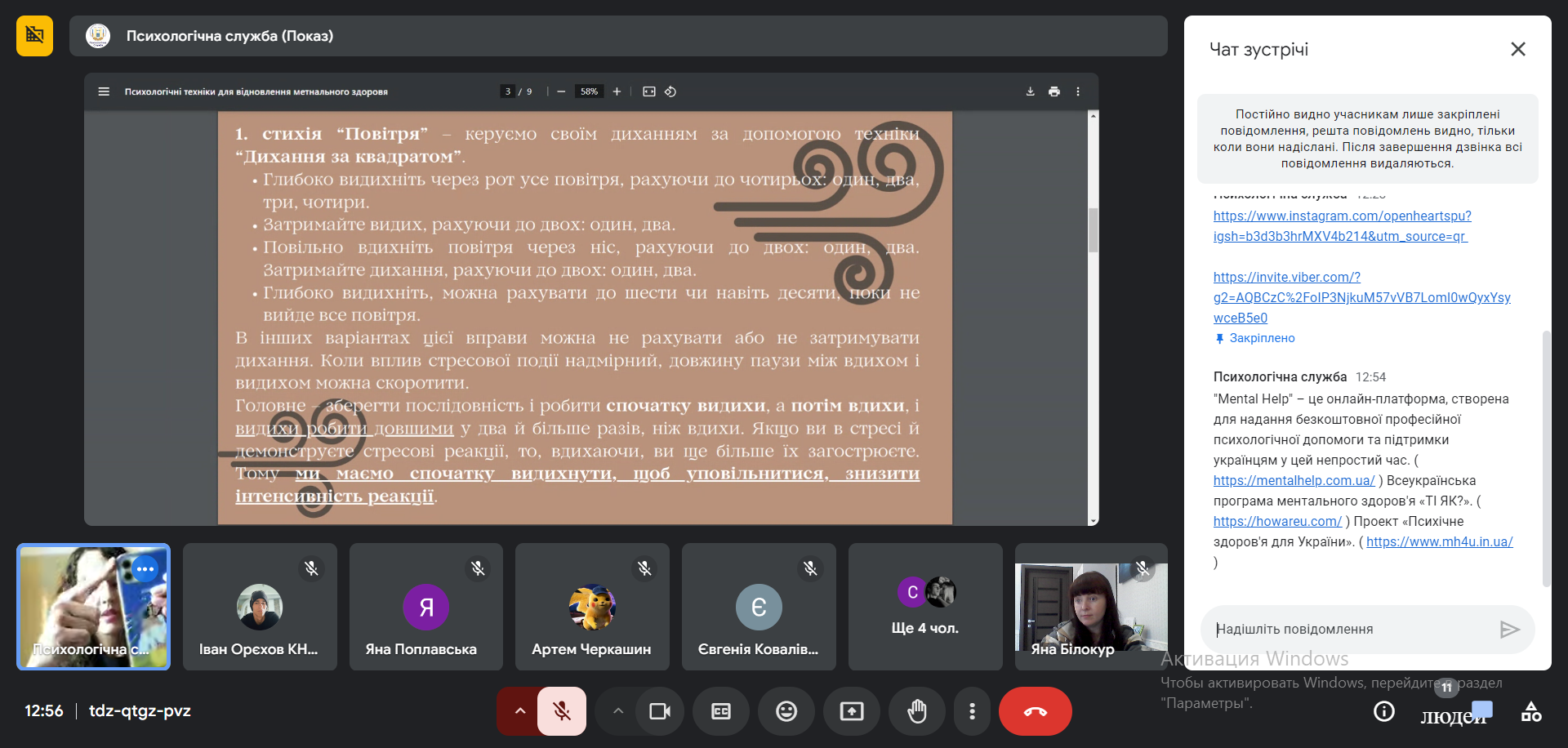
Task: Click the PDF download icon
Action: coord(1030,91)
